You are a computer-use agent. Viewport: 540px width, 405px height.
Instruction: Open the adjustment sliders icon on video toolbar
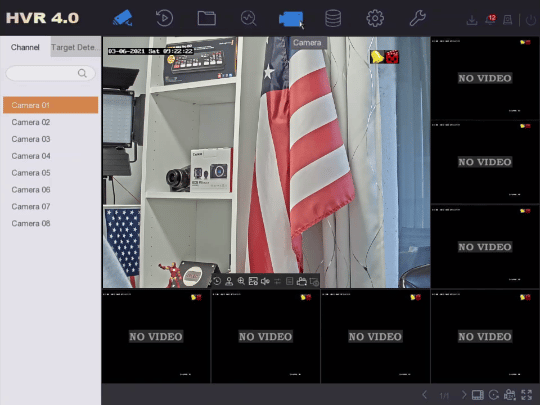[x=278, y=281]
